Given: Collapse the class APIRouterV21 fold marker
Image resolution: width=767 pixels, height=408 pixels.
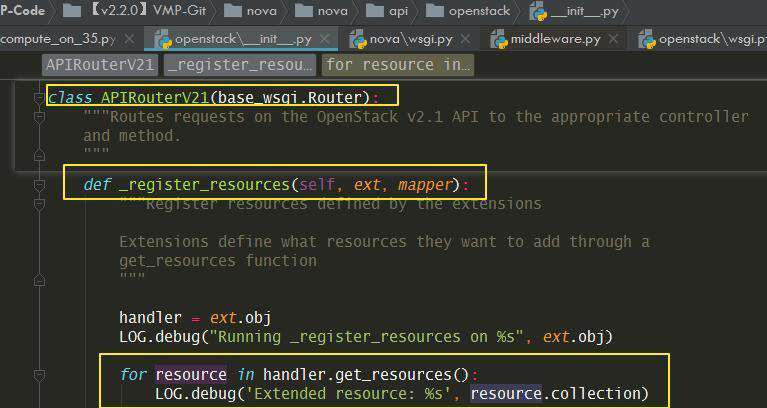Looking at the screenshot, I should (40, 98).
